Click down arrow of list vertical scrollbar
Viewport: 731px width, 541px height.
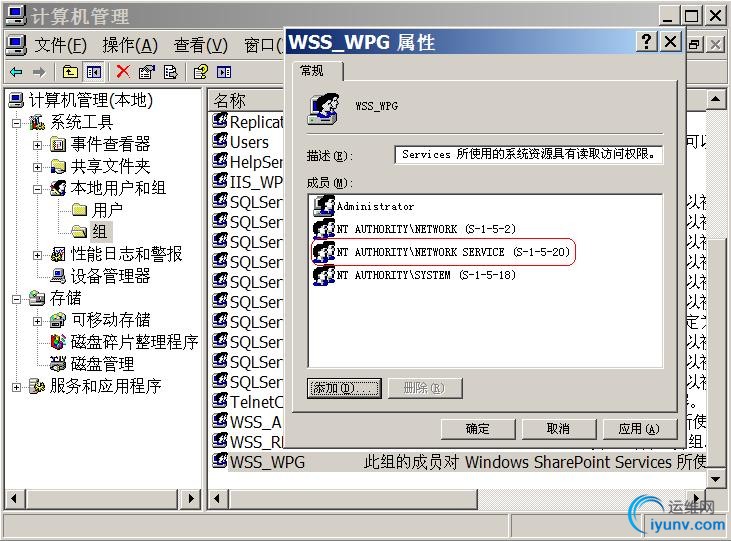pos(716,479)
